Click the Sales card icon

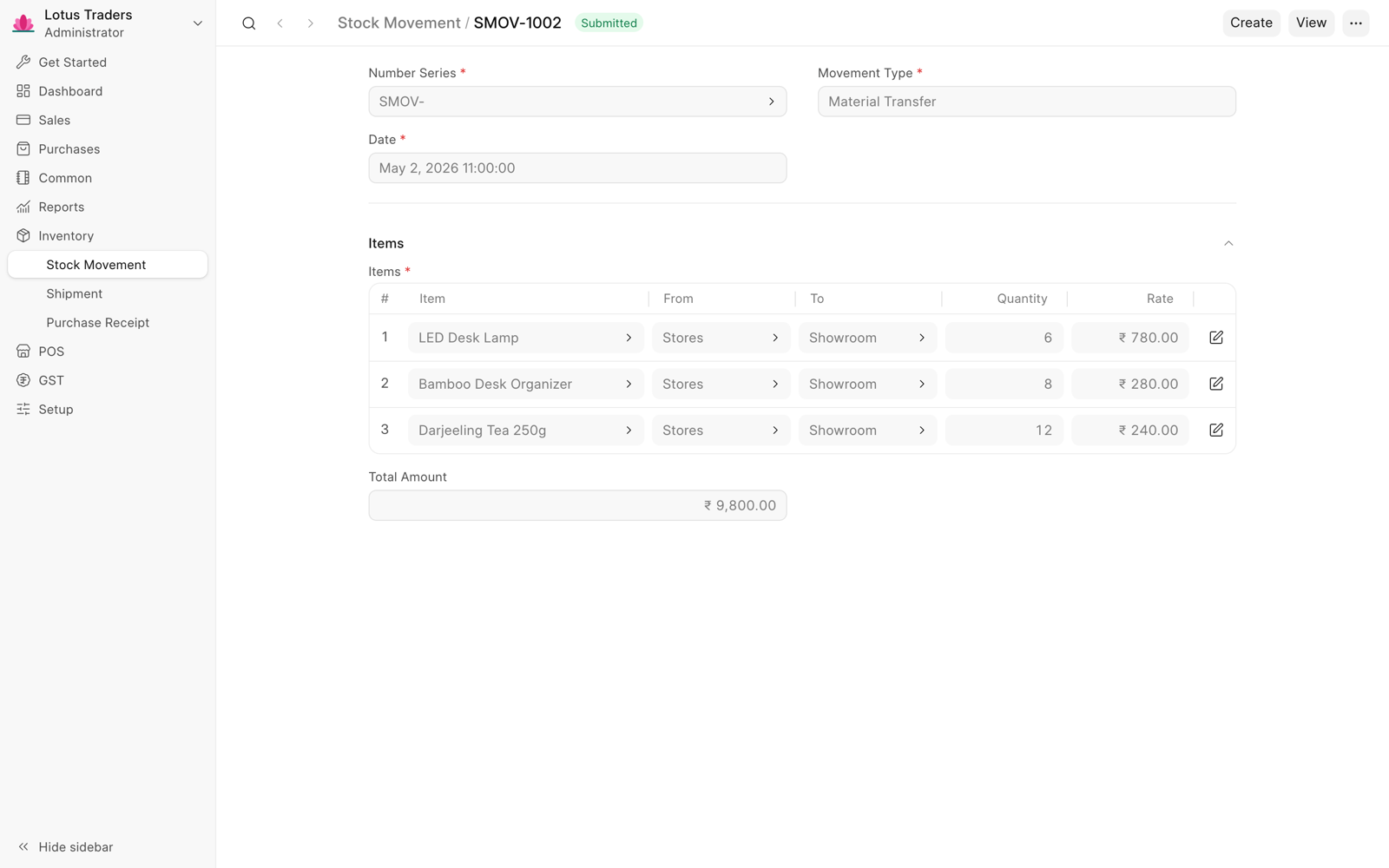tap(23, 120)
